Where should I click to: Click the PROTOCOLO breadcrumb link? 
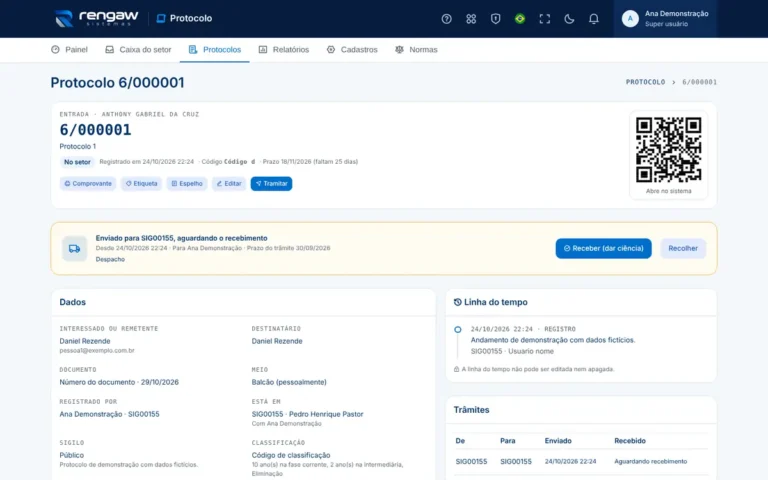645,82
